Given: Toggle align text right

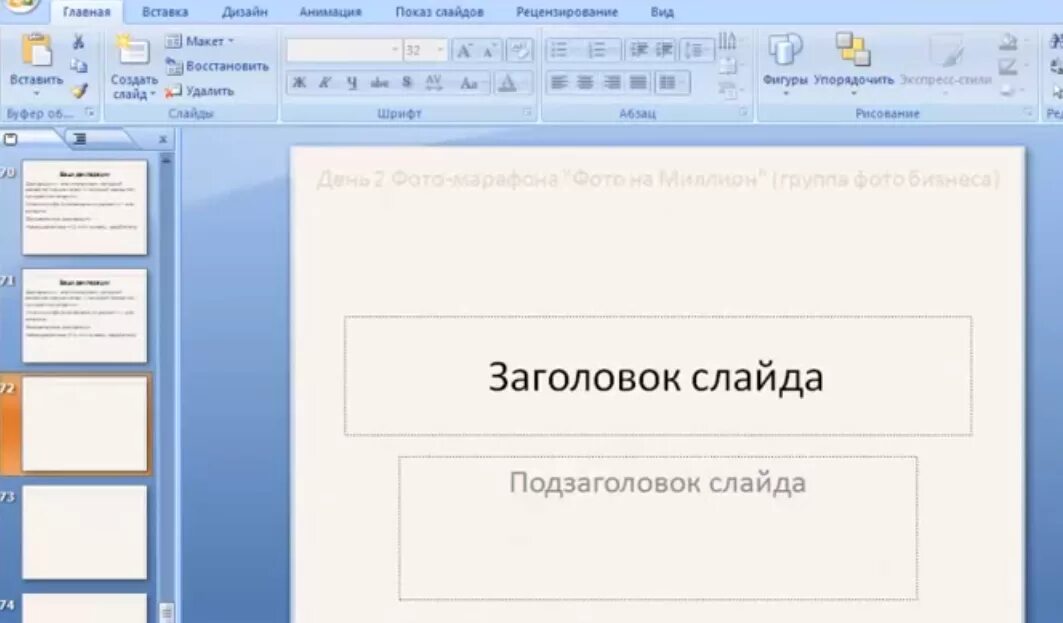Looking at the screenshot, I should (611, 83).
